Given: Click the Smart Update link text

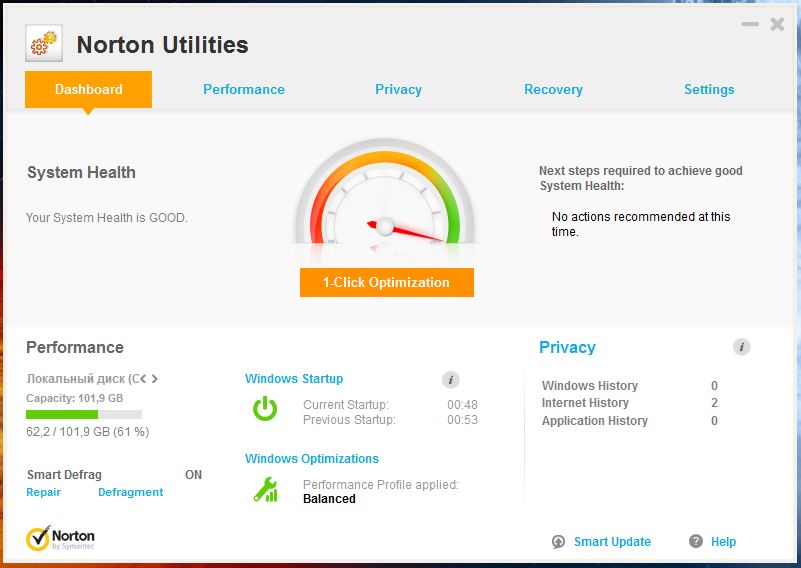Looking at the screenshot, I should 612,541.
